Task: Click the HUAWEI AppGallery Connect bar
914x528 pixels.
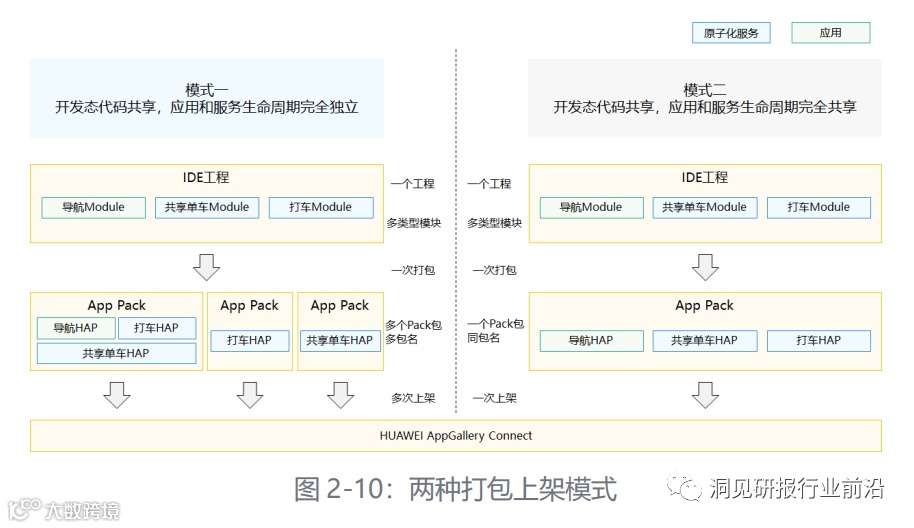Action: (x=456, y=436)
